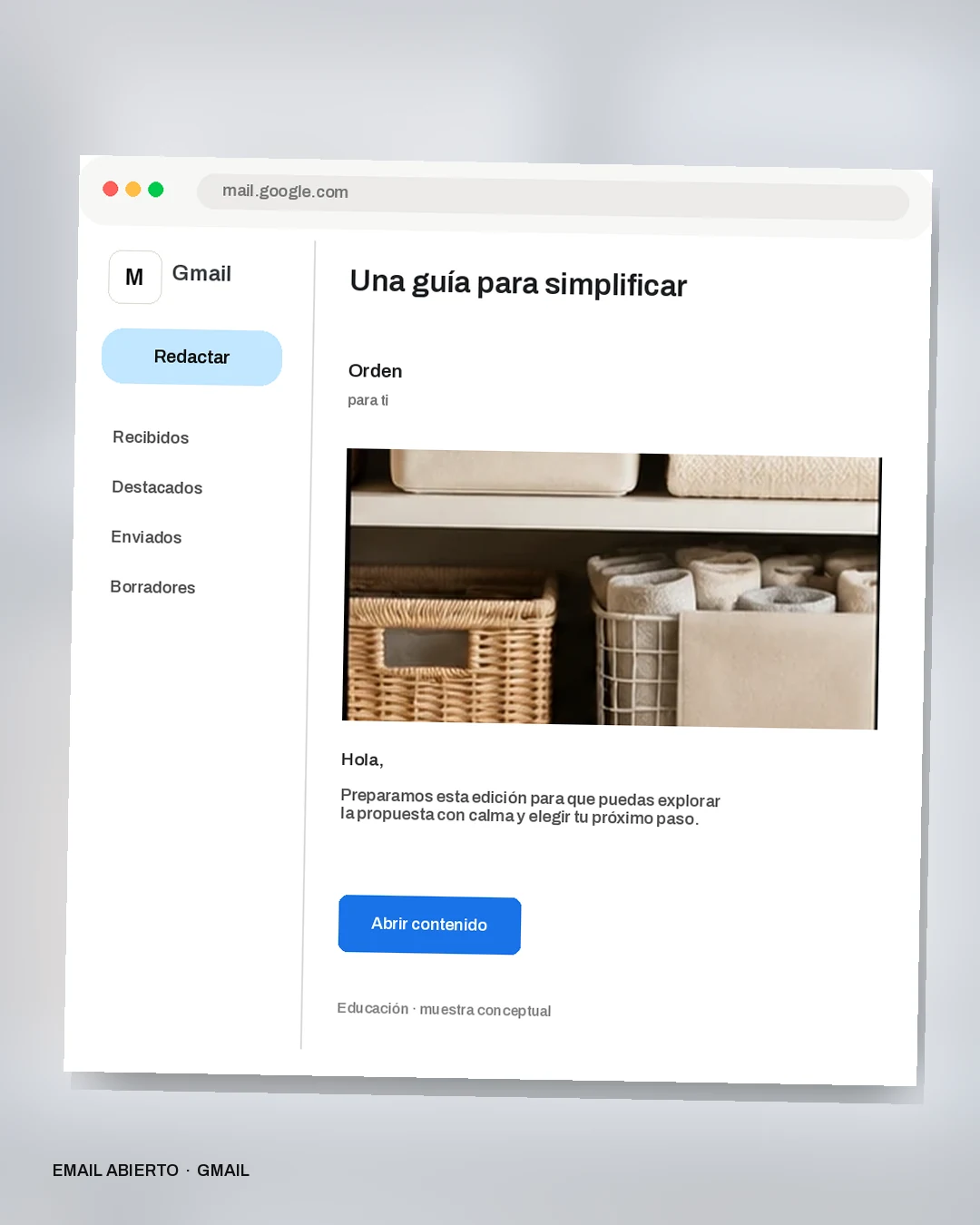Click the mail.google.com address bar

coord(553,197)
